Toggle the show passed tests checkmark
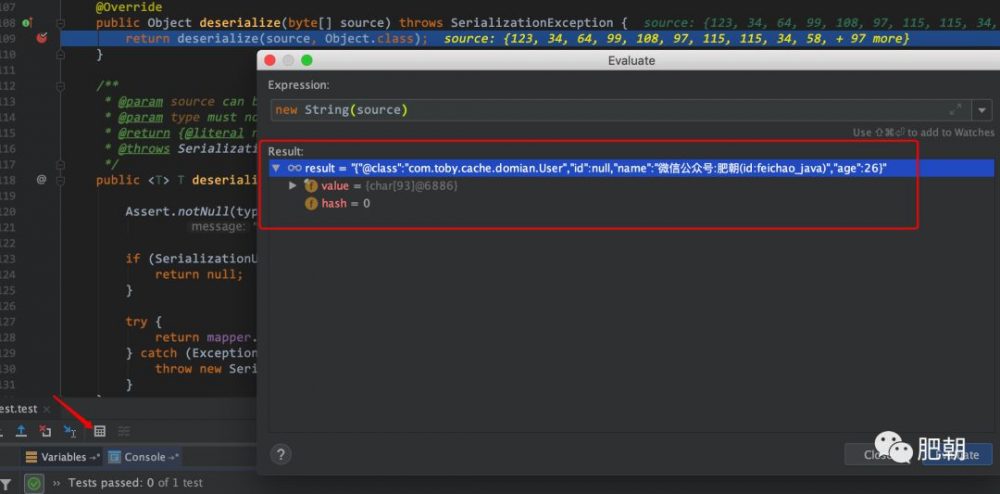This screenshot has width=1000, height=494. coord(34,483)
